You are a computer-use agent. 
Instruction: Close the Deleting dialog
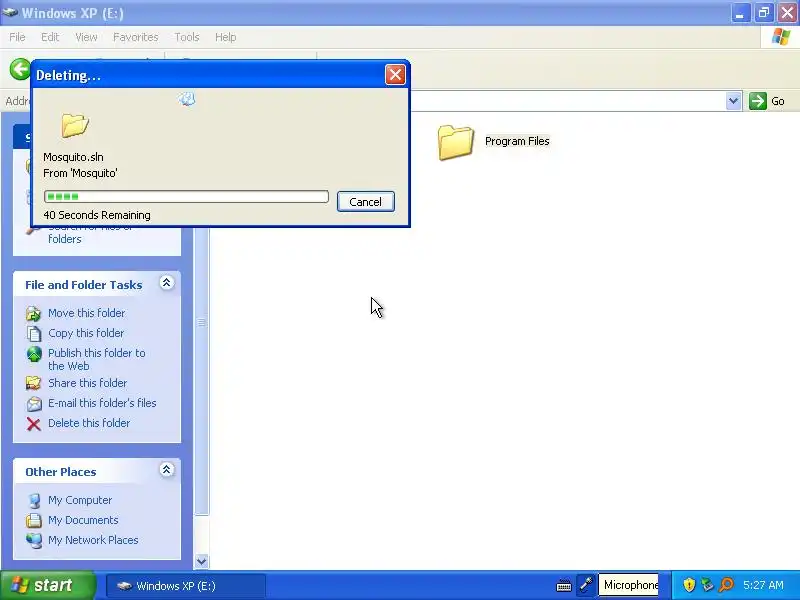pos(395,75)
